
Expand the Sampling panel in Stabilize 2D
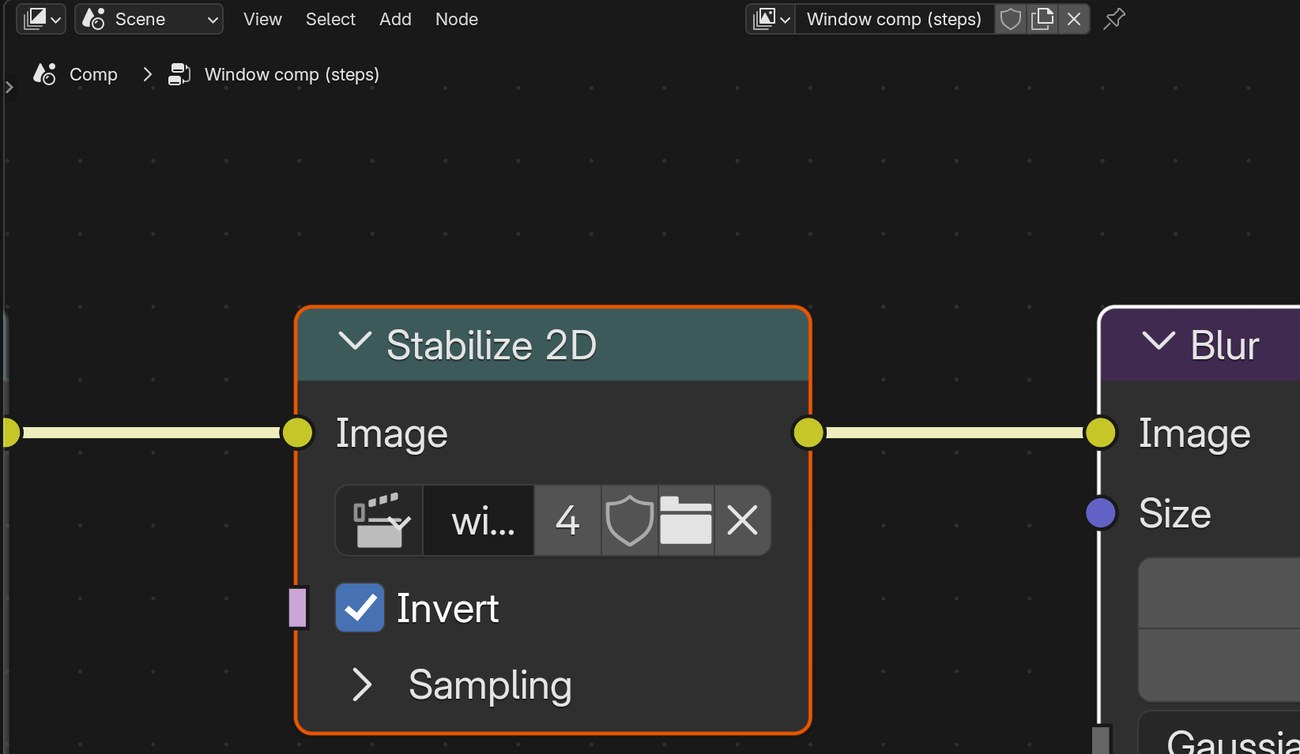pyautogui.click(x=361, y=685)
